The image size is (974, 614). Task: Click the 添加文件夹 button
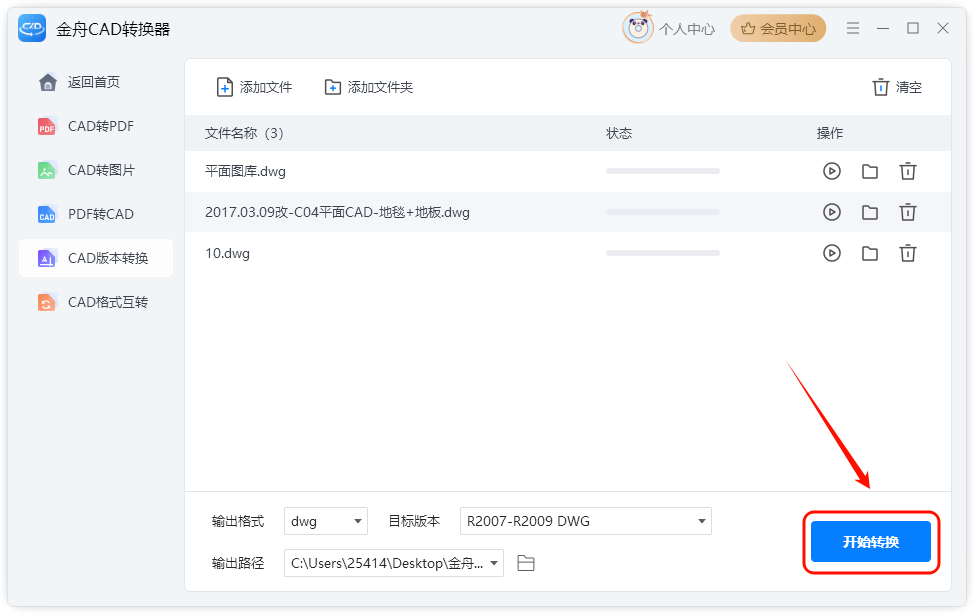(x=369, y=87)
